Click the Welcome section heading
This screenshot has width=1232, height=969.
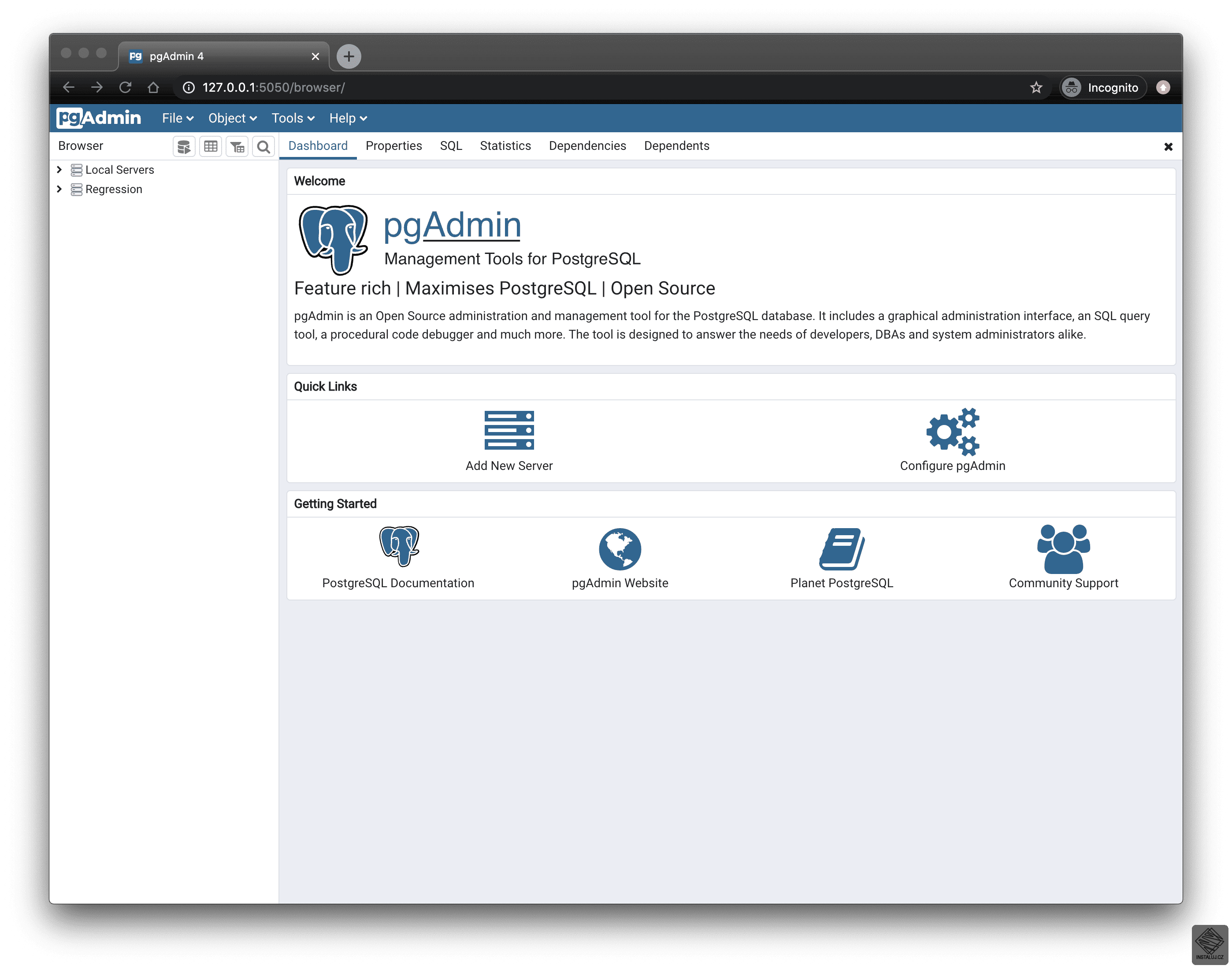pos(319,181)
